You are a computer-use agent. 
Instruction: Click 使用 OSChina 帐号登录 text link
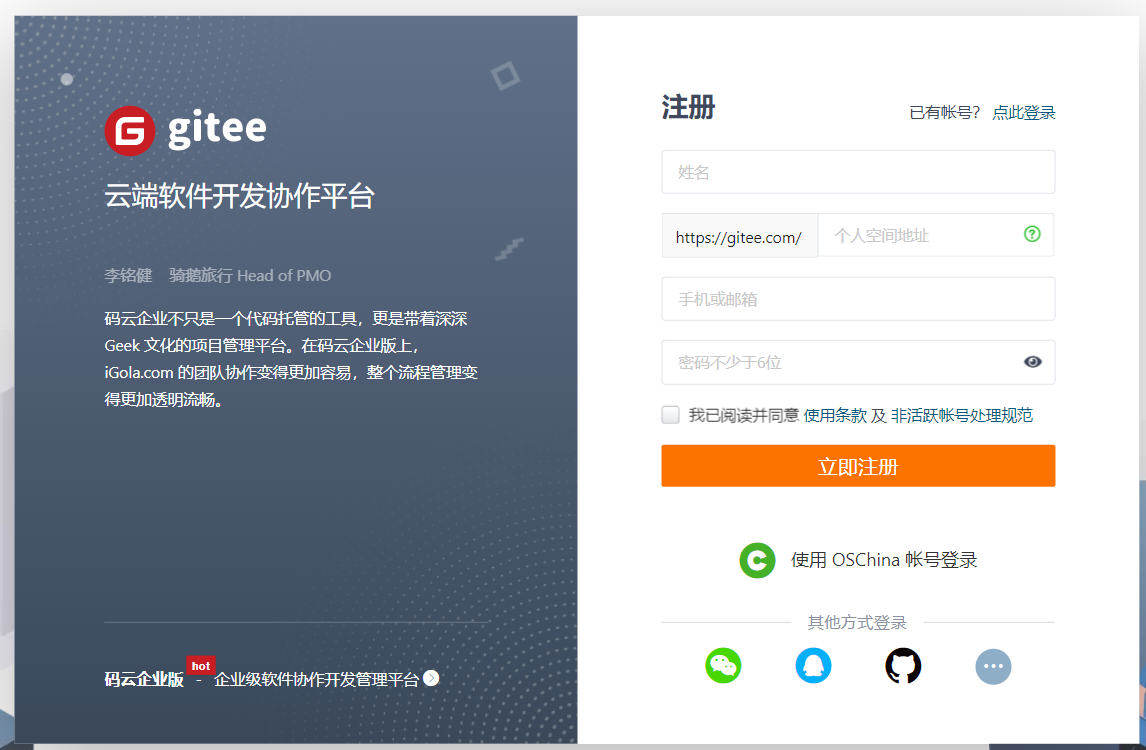click(x=884, y=560)
